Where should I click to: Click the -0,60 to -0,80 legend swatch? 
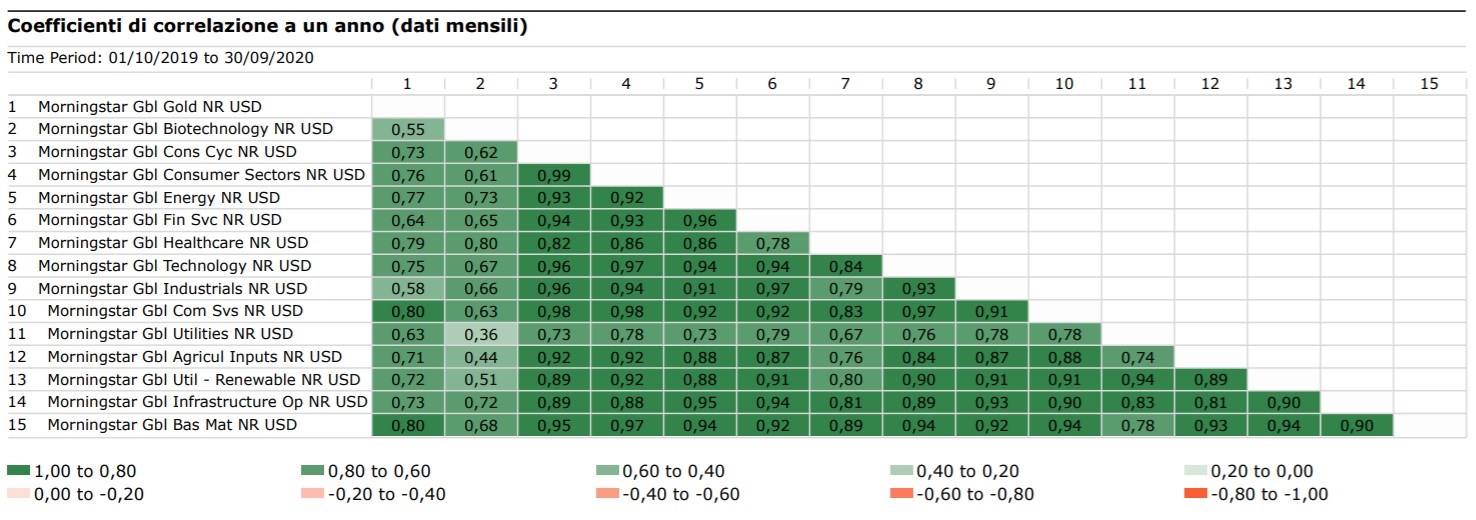[901, 493]
